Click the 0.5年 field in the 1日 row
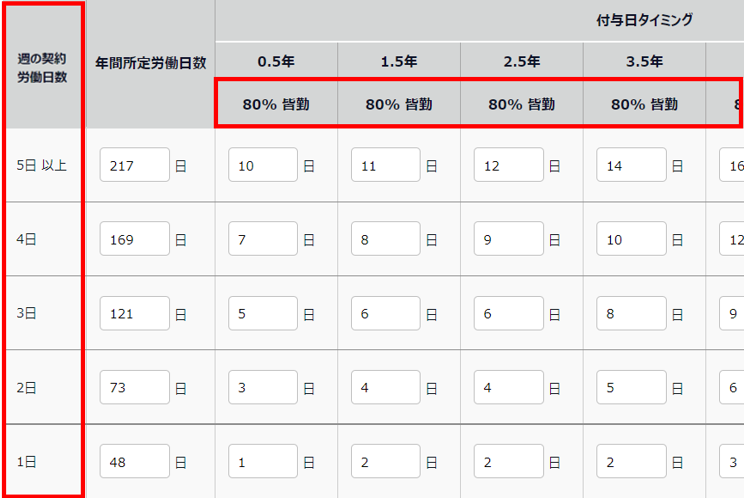746x499 pixels. pos(263,461)
